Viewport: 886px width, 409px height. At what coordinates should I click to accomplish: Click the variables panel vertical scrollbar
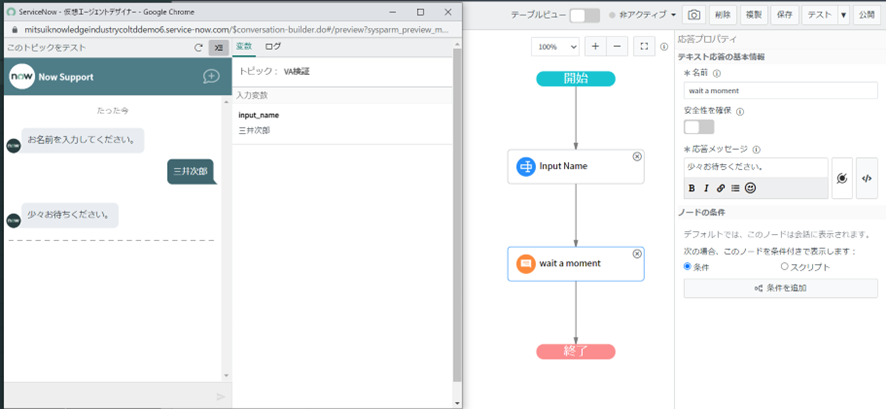(x=457, y=215)
